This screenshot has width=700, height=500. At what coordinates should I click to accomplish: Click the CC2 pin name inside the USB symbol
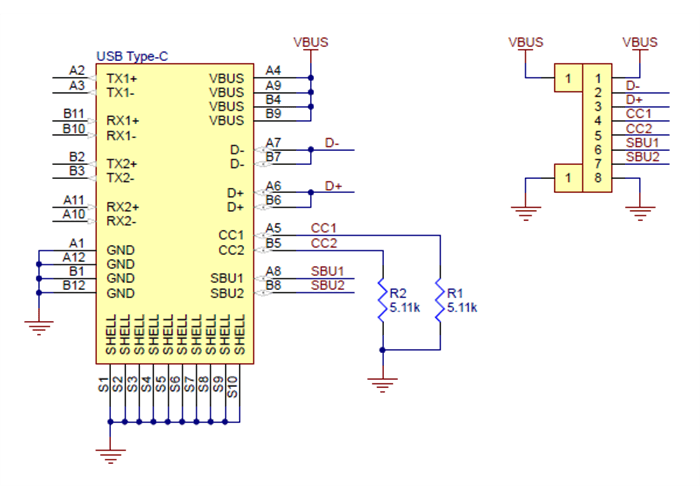pos(231,250)
